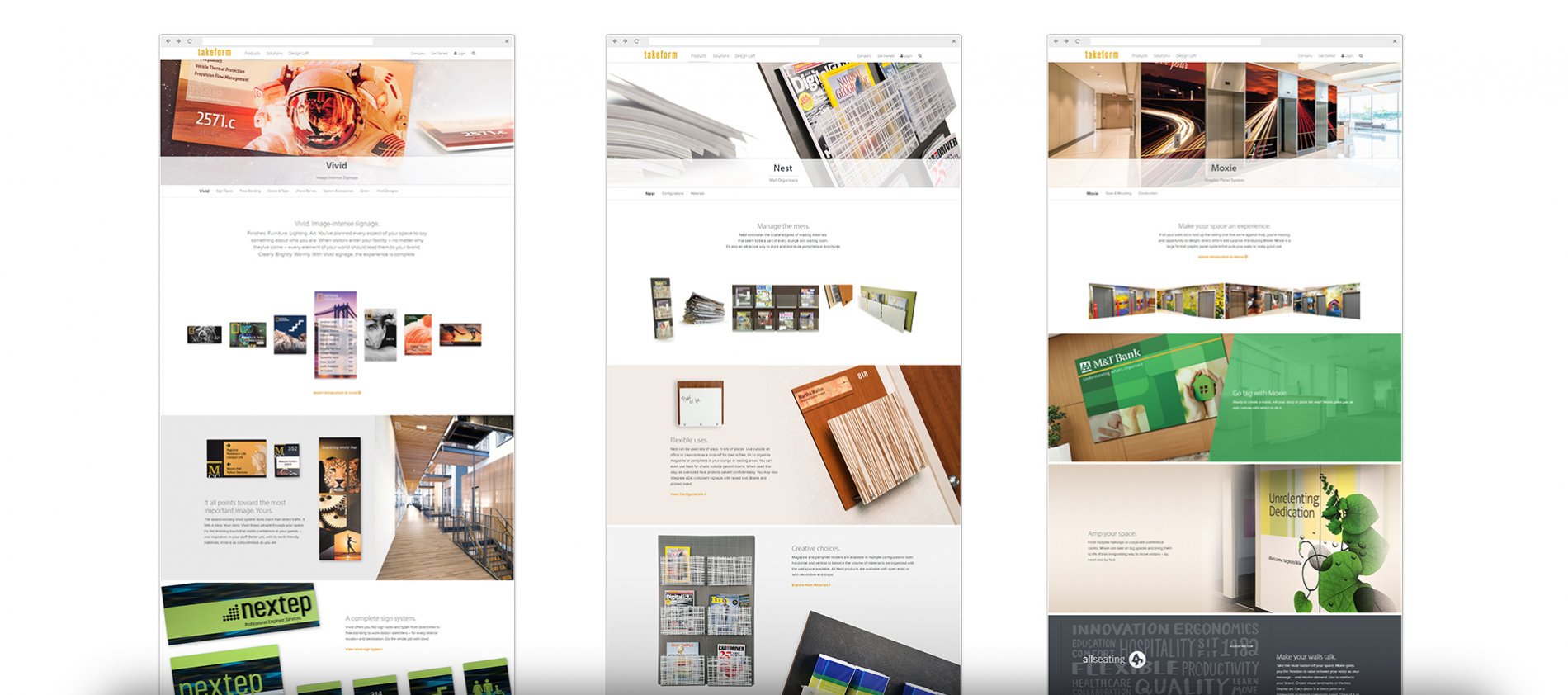Select the Sign Types tab on the Vivid page

coord(224,191)
